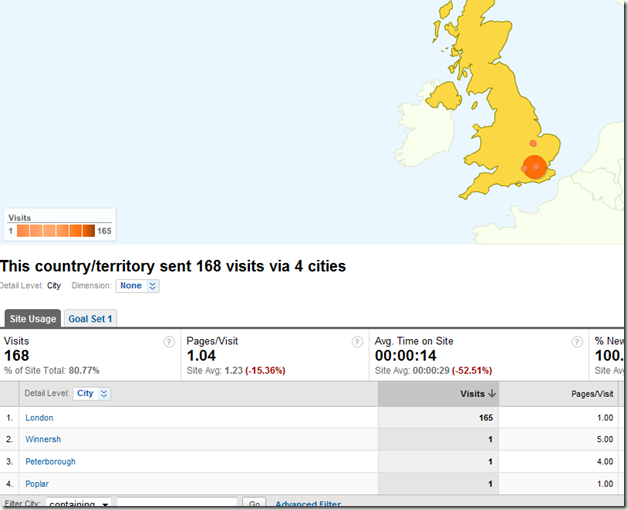This screenshot has width=628, height=510.
Task: Click the Visits color scale legend
Action: click(x=56, y=231)
